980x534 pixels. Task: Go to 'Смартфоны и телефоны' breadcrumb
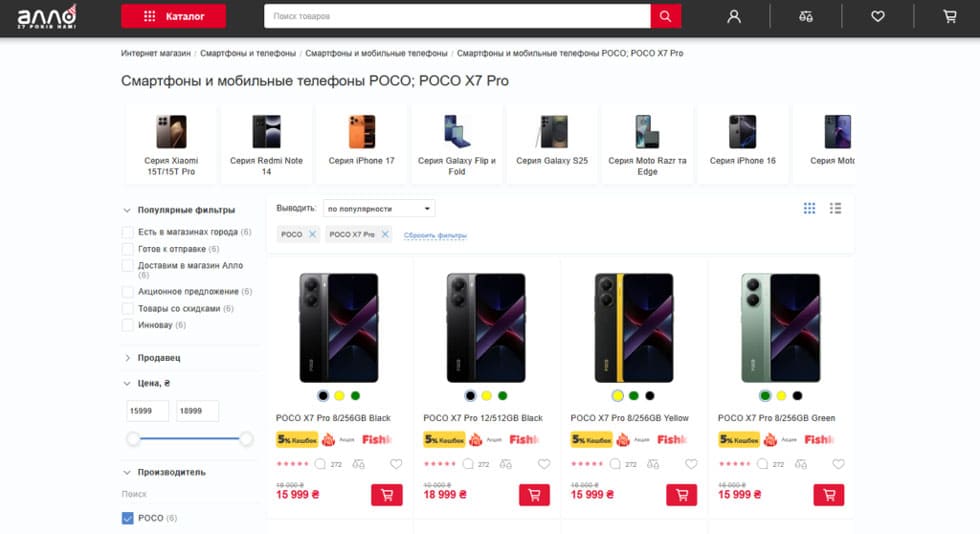247,53
